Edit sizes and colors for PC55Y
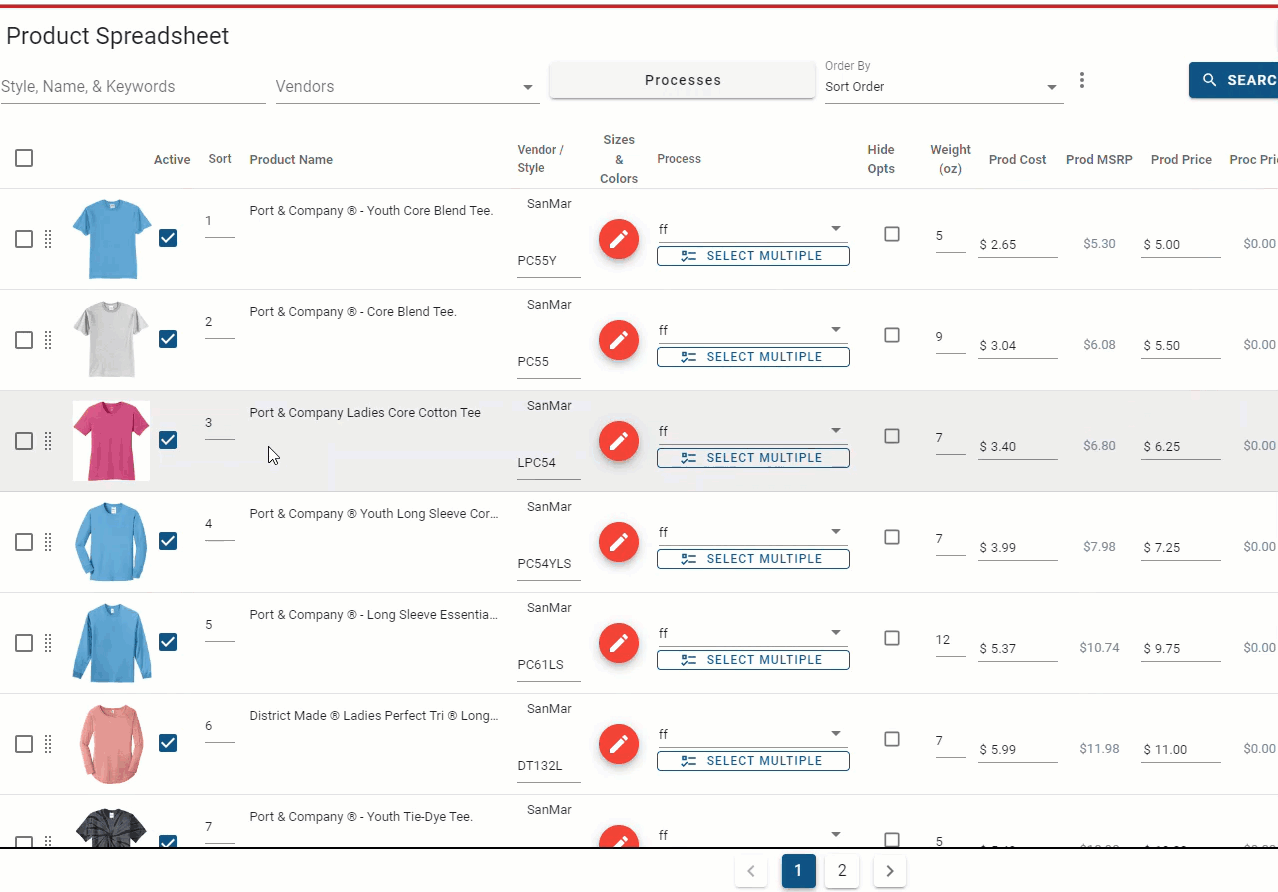This screenshot has height=892, width=1278. (619, 239)
